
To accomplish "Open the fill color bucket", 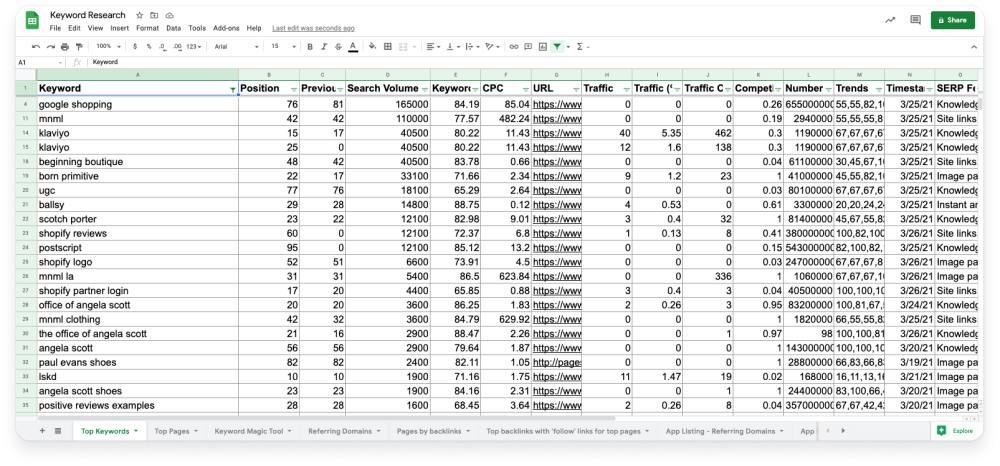I will (372, 47).
